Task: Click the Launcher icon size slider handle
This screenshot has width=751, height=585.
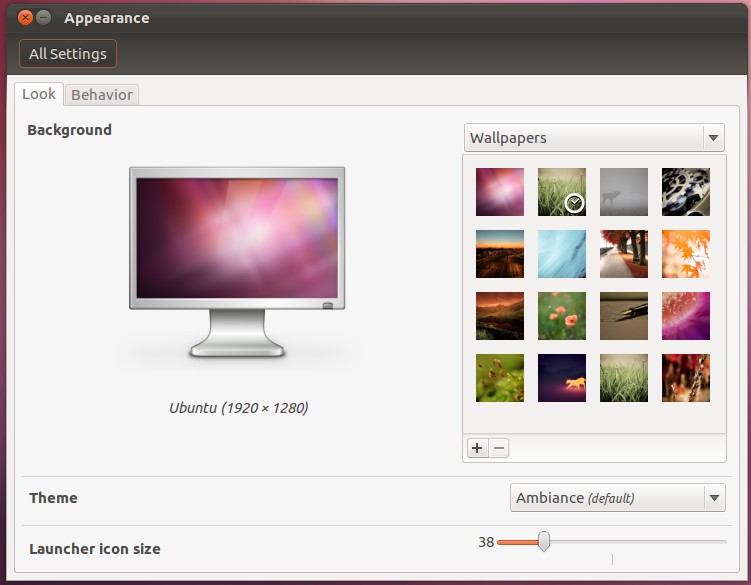Action: tap(543, 542)
